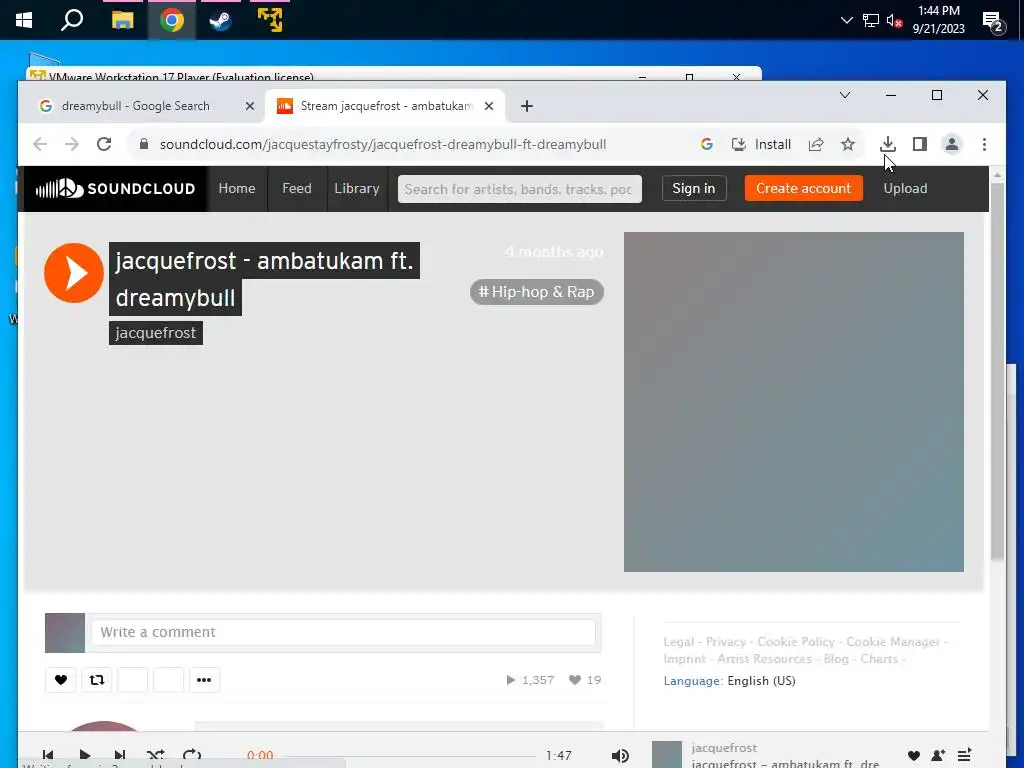Focus the SoundCloud search box
This screenshot has width=1024, height=768.
click(x=520, y=189)
